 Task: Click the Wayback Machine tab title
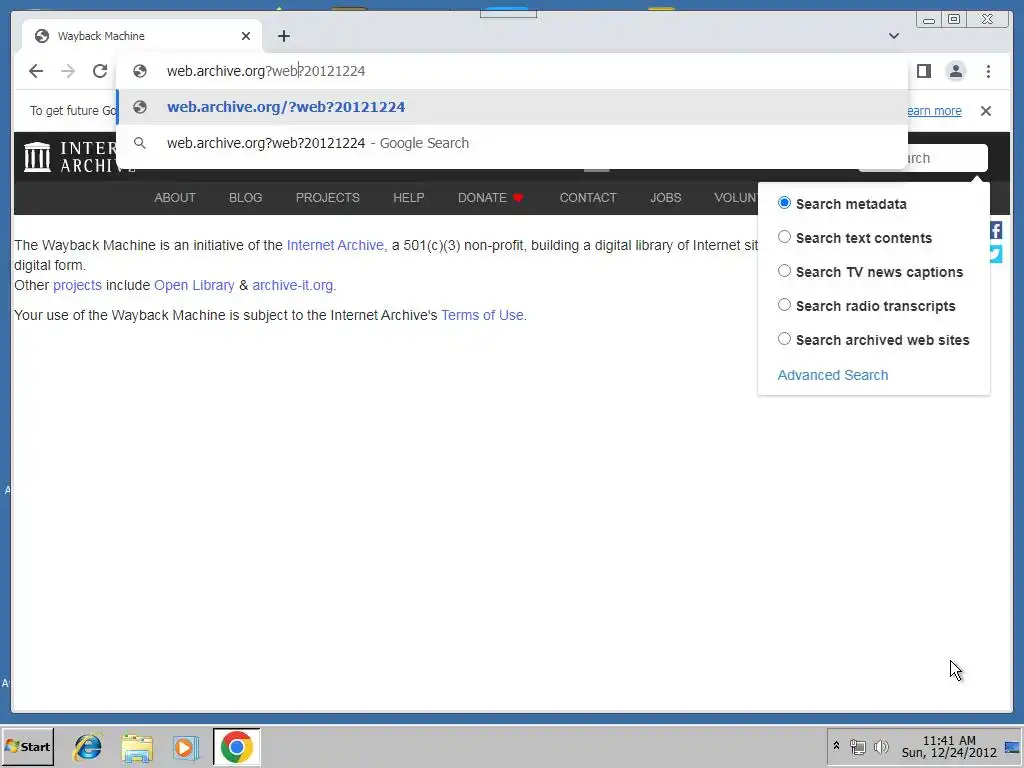(x=101, y=36)
